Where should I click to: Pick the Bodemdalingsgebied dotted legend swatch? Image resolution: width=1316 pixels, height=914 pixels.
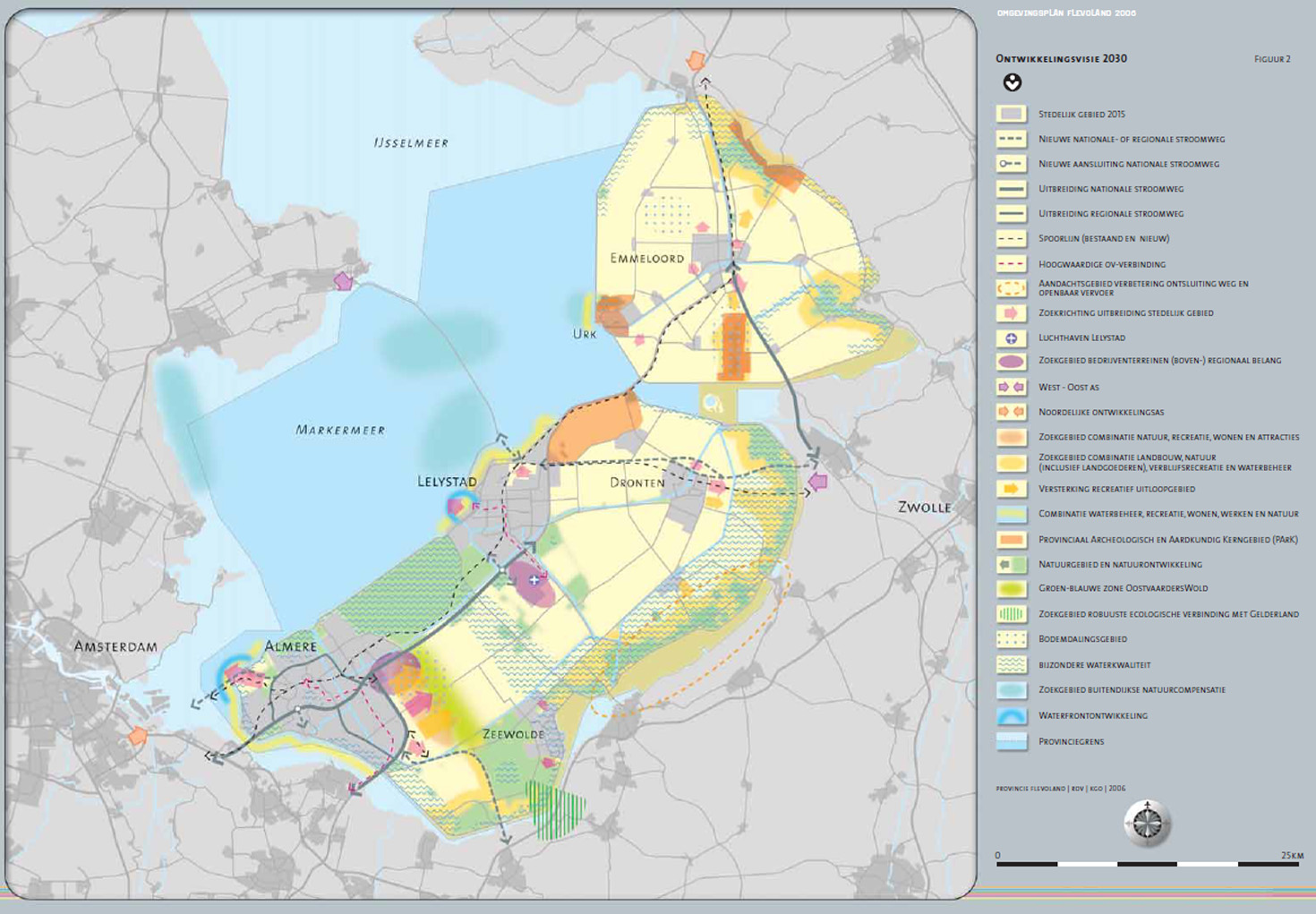1012,639
